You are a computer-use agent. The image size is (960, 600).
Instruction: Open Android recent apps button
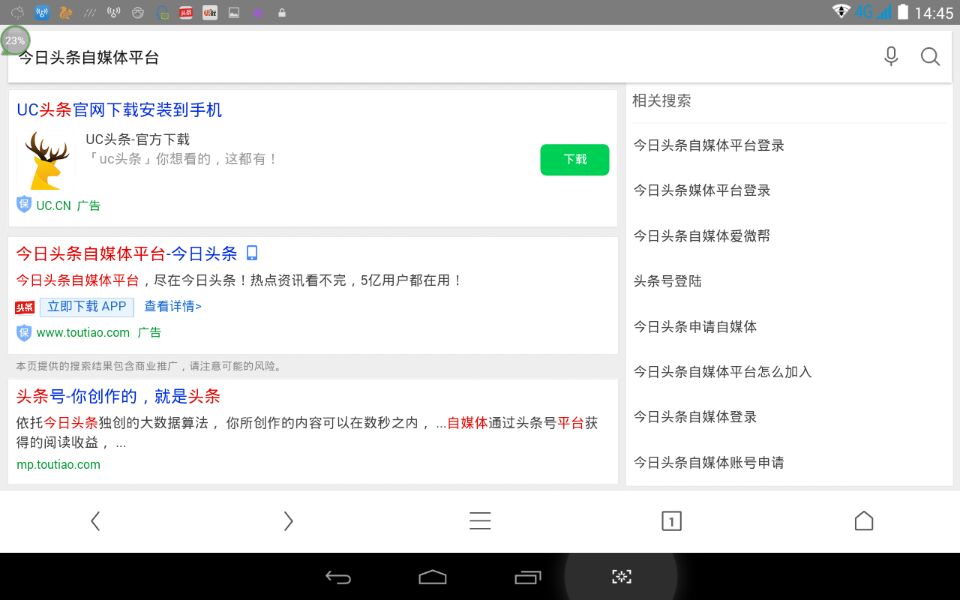(528, 577)
